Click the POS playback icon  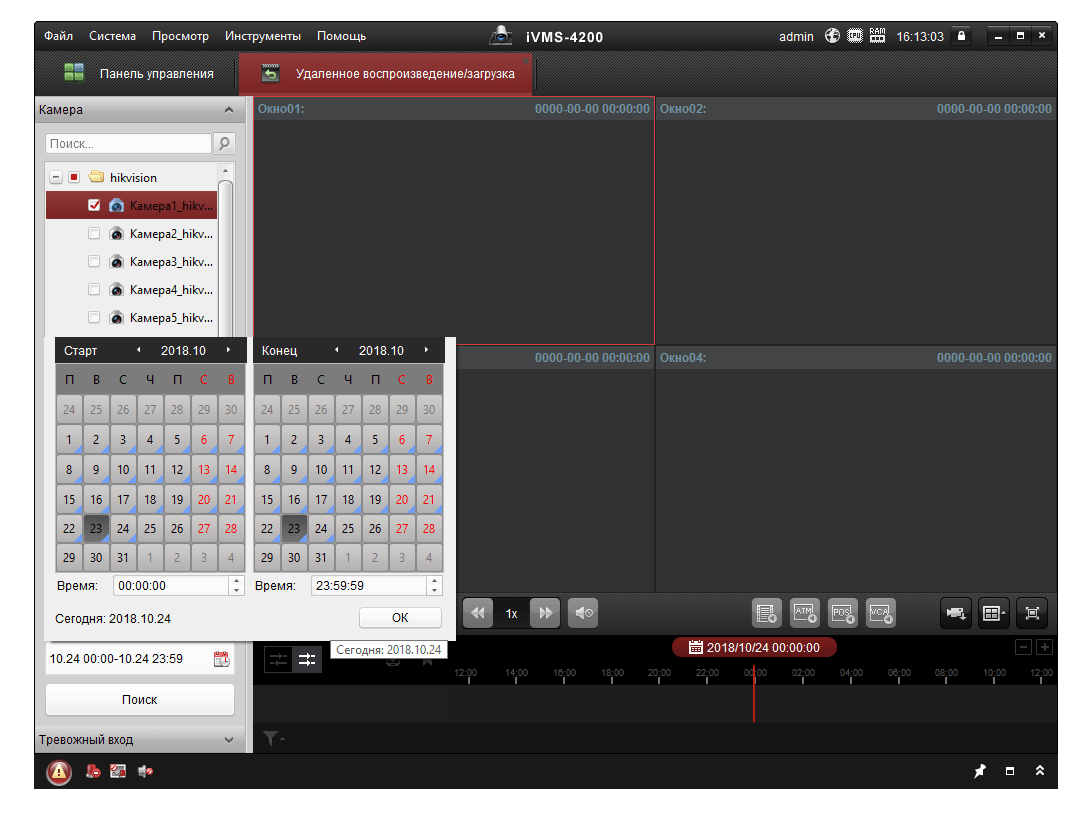click(842, 613)
